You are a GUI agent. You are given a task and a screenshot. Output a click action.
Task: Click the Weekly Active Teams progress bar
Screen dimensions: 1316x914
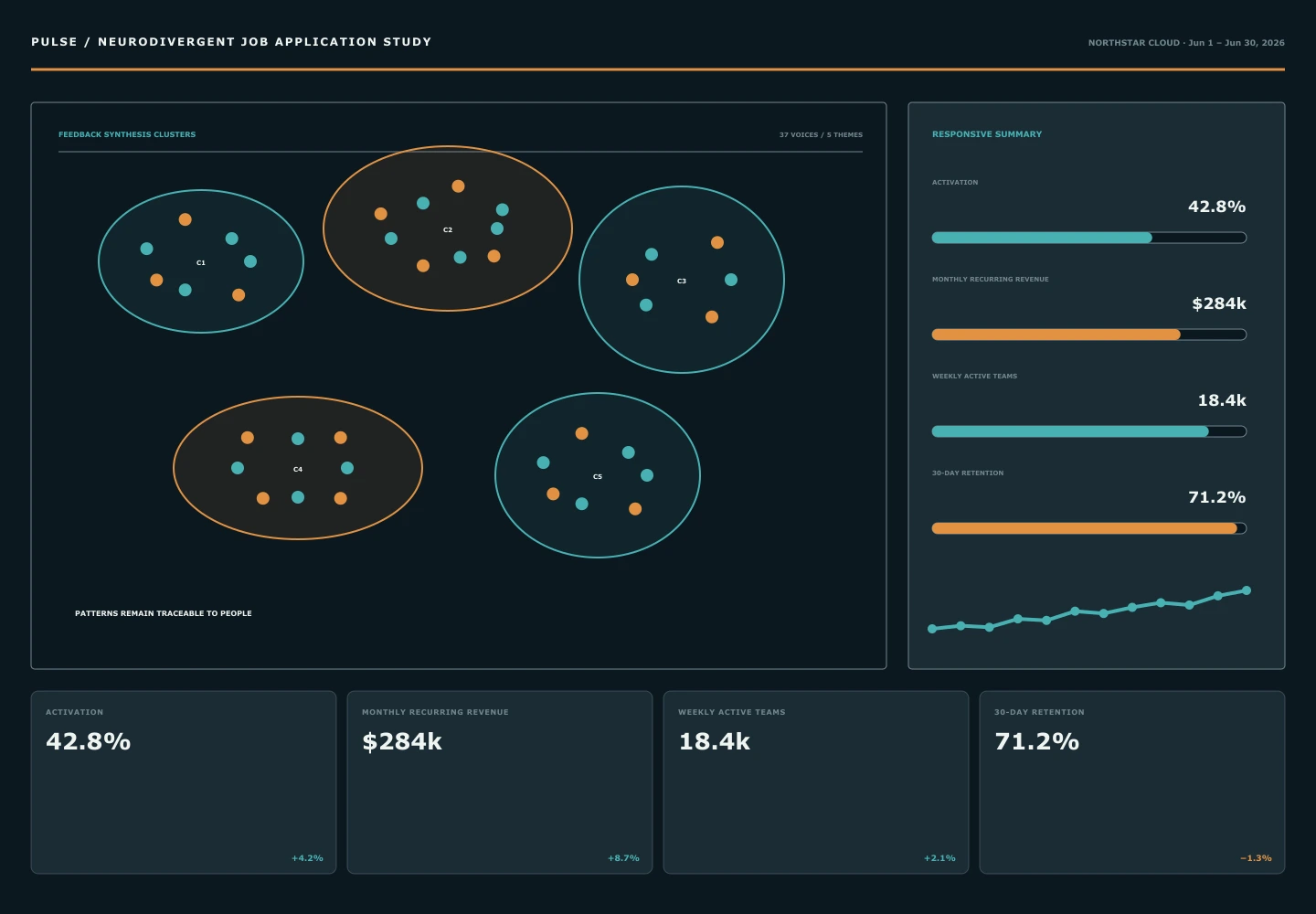tap(1089, 431)
